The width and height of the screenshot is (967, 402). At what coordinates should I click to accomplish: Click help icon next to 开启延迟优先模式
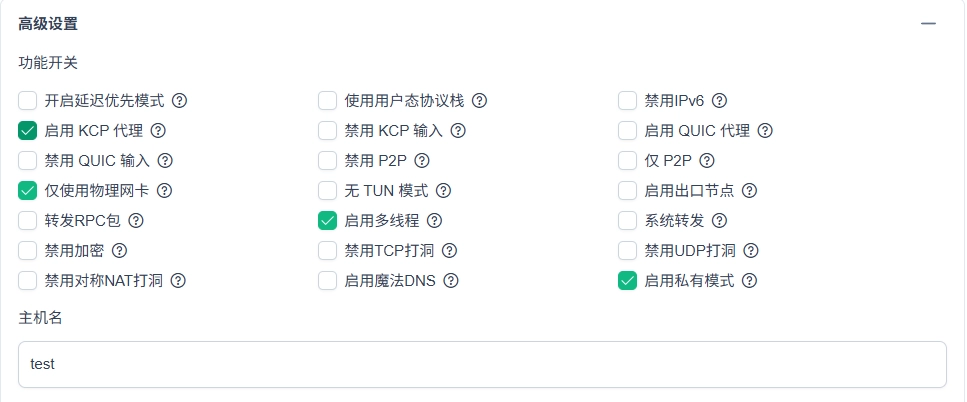[x=180, y=100]
